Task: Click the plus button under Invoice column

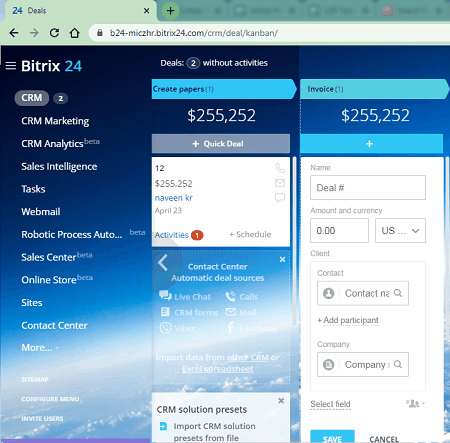Action: point(372,144)
